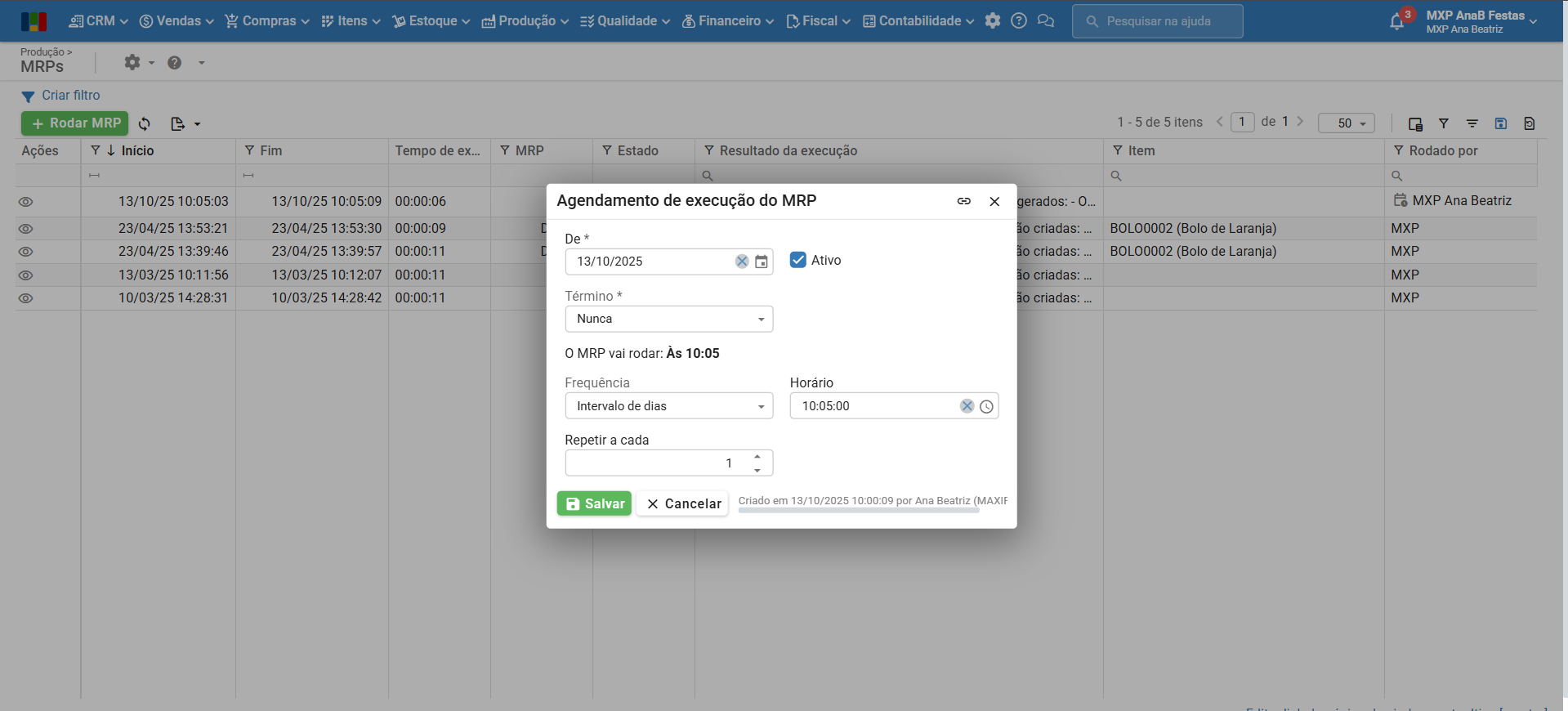Open the global settings gear in top bar
This screenshot has height=711, width=1568.
coord(993,21)
